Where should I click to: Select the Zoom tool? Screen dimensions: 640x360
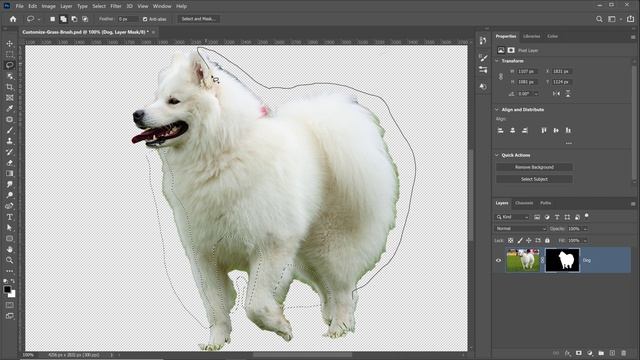click(9, 260)
